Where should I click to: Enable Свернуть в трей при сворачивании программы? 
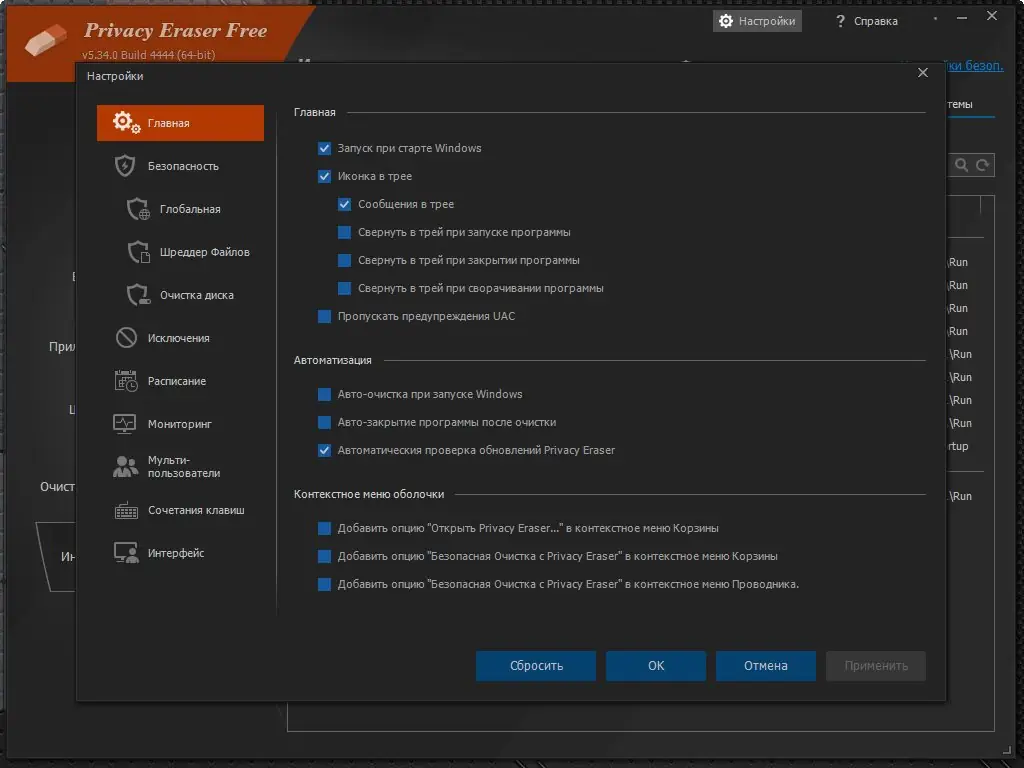pyautogui.click(x=344, y=289)
